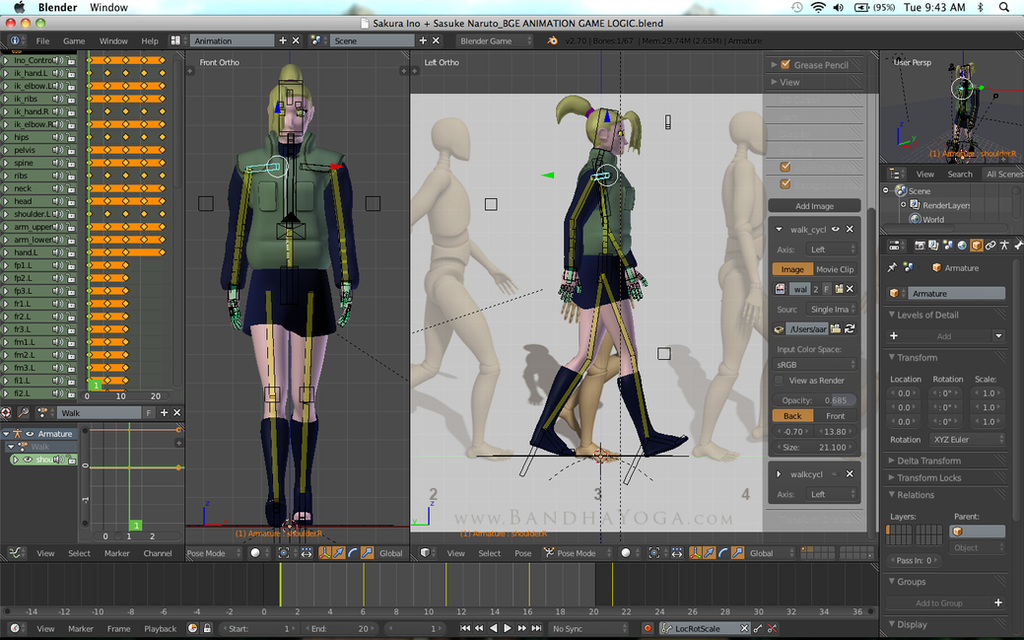The width and height of the screenshot is (1024, 640).
Task: Toggle Grease Pencil checkbox
Action: click(x=786, y=65)
